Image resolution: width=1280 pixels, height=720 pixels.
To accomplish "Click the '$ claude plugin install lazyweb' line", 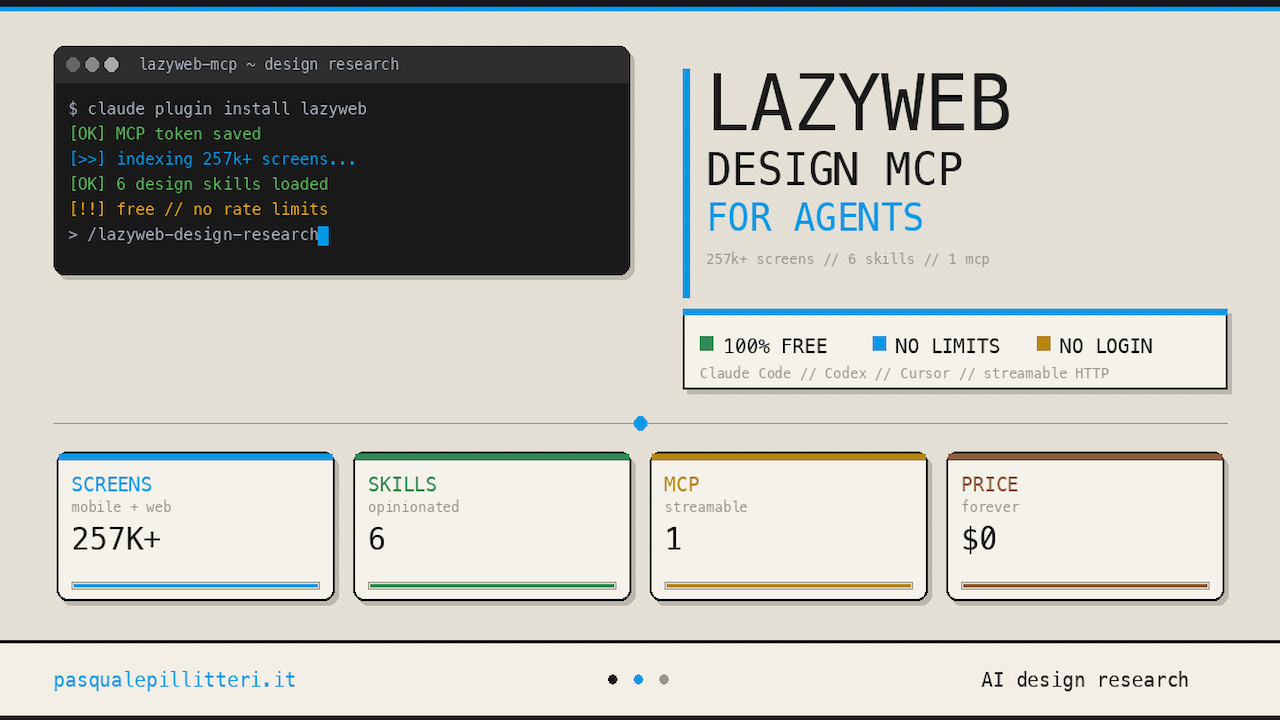I will pos(218,109).
